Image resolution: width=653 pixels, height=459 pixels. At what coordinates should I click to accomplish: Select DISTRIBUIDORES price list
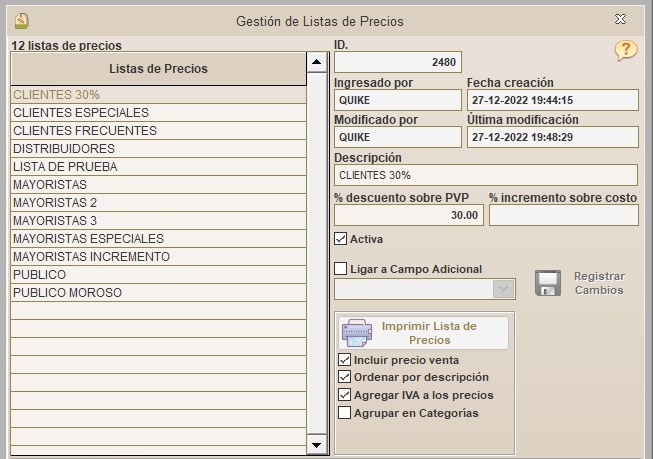click(158, 148)
